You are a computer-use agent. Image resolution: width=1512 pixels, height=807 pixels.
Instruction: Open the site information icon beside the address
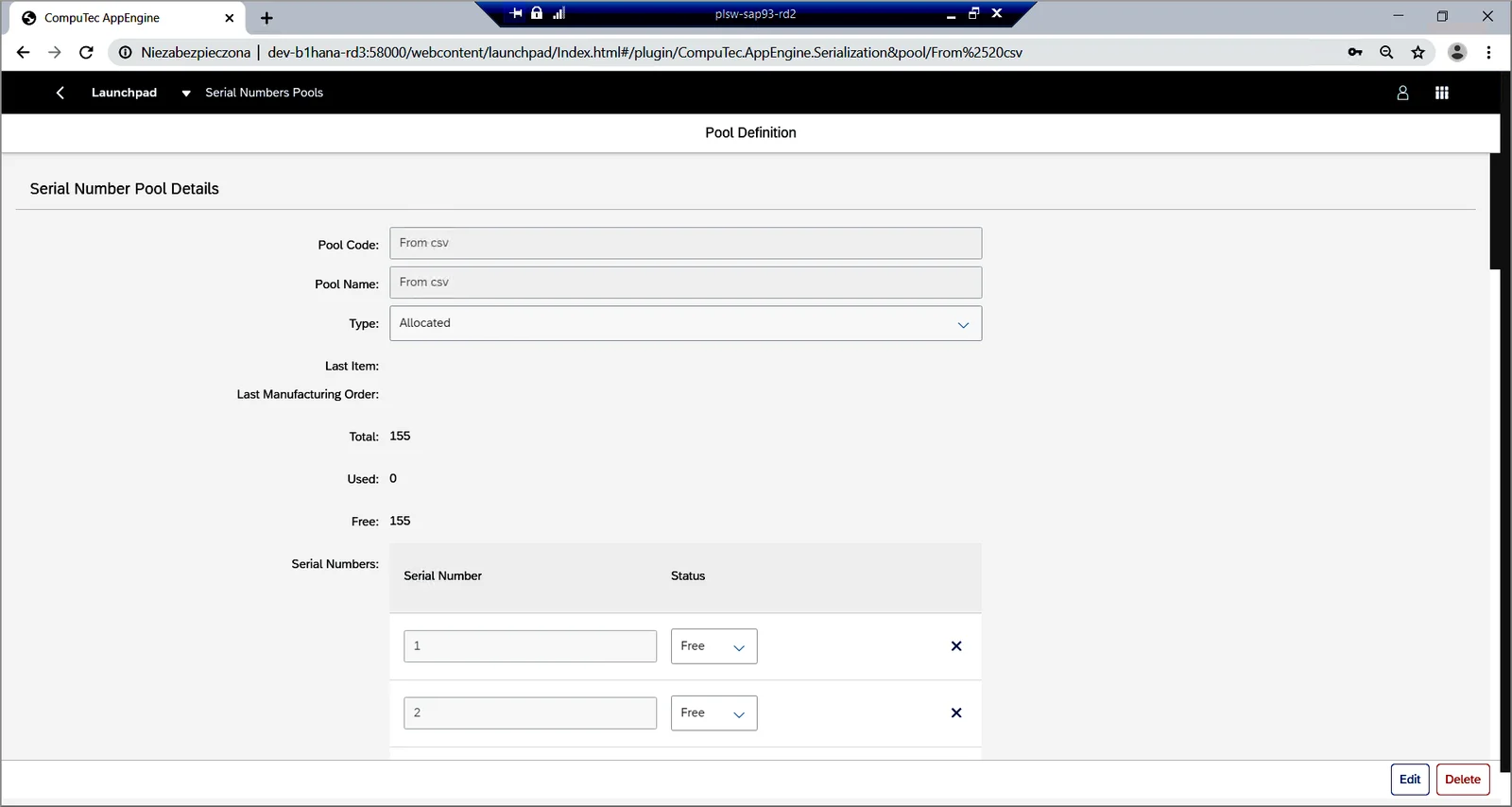point(125,53)
